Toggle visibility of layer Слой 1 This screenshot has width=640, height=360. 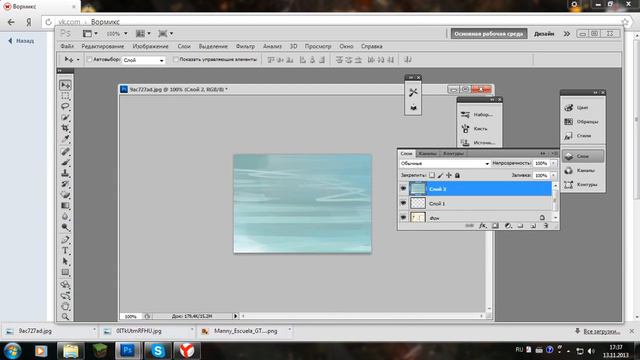pyautogui.click(x=403, y=203)
